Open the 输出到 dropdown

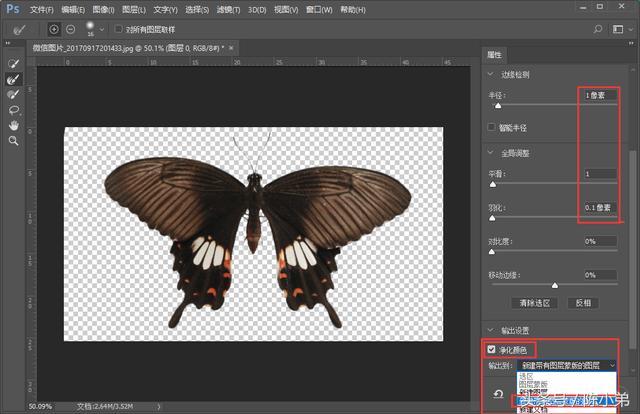point(567,365)
